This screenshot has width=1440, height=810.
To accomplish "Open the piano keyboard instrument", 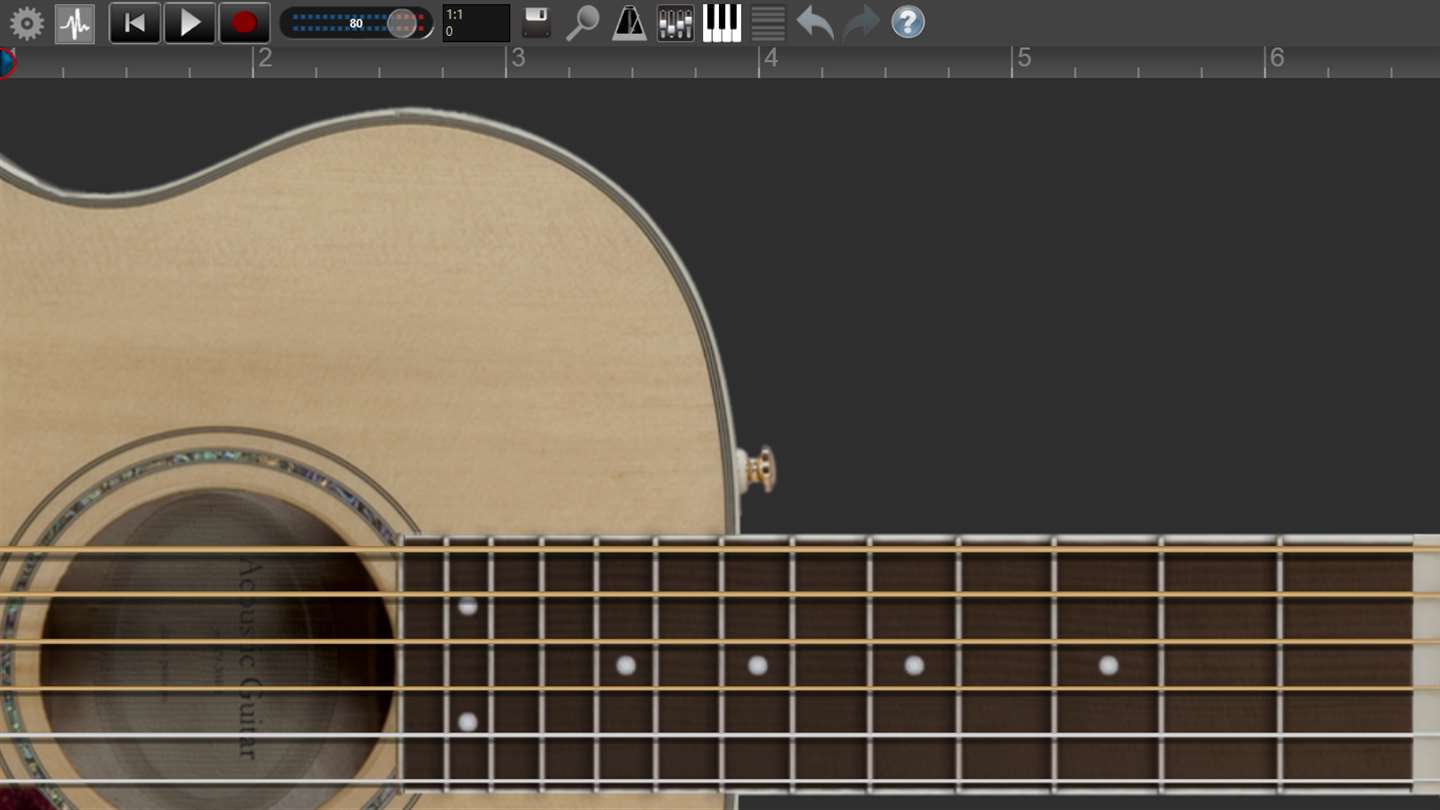I will click(722, 23).
